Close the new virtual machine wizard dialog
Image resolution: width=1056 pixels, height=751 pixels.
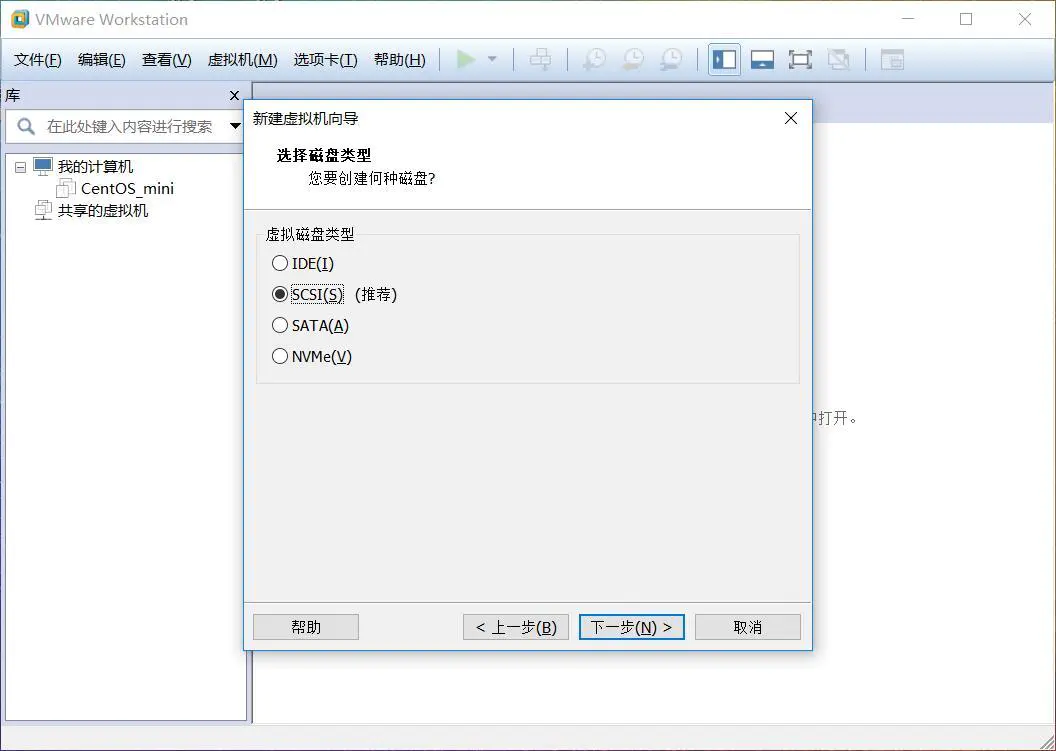(791, 118)
